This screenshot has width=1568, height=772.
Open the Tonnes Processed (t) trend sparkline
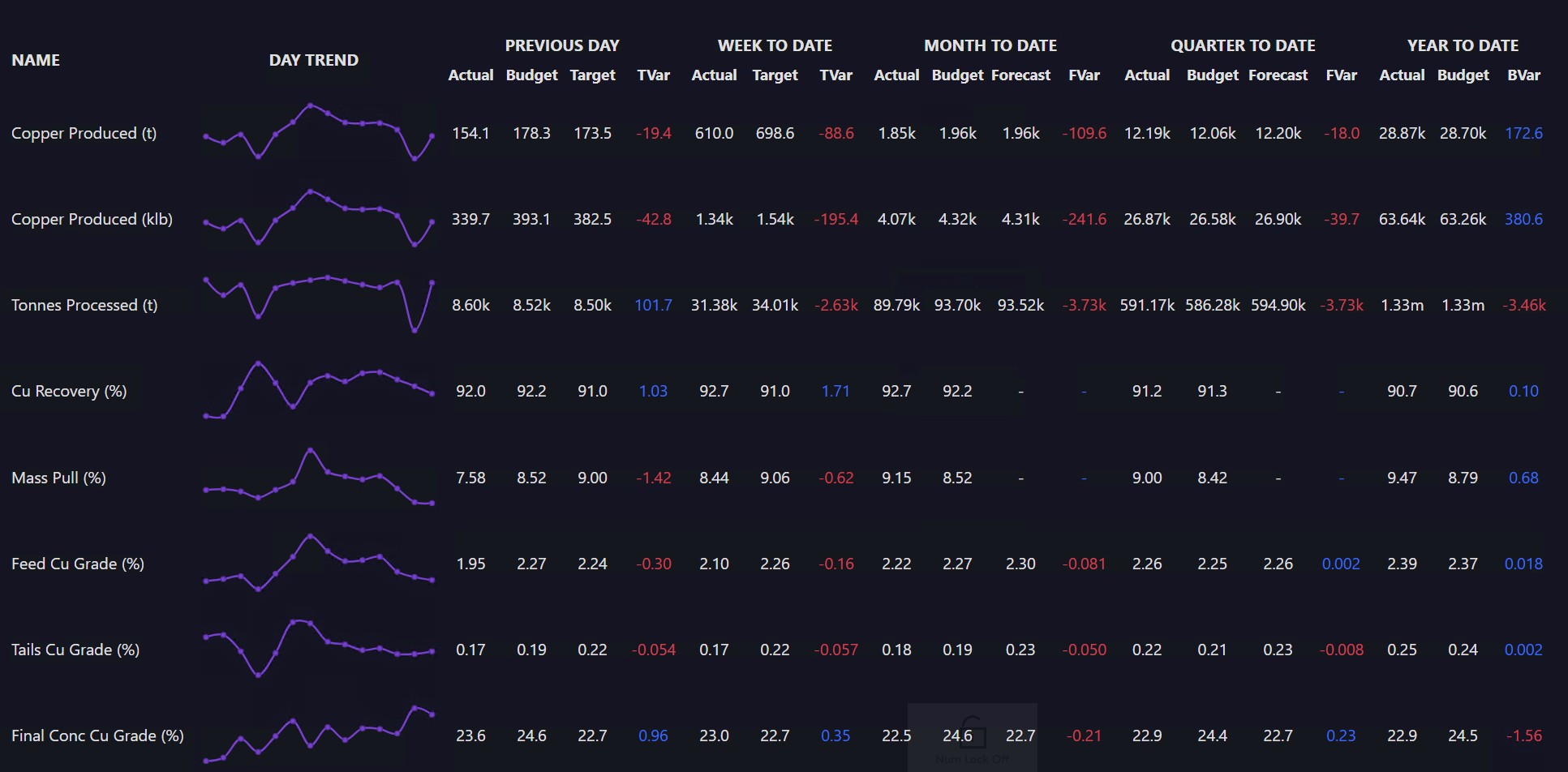318,304
